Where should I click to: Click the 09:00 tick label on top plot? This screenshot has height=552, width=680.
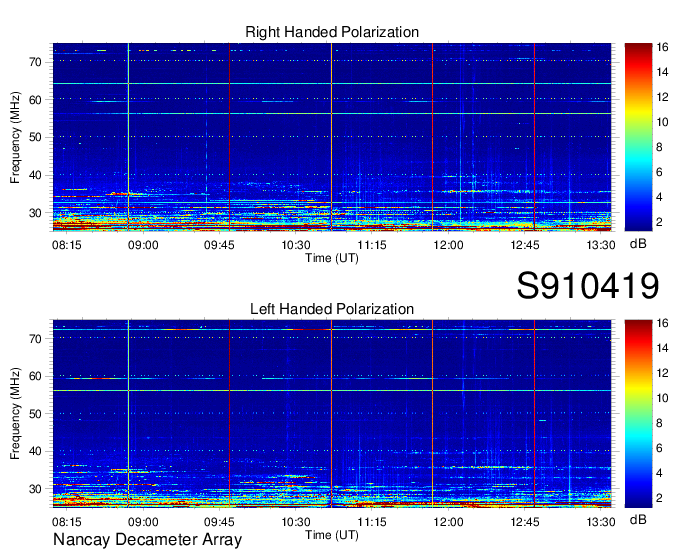143,245
